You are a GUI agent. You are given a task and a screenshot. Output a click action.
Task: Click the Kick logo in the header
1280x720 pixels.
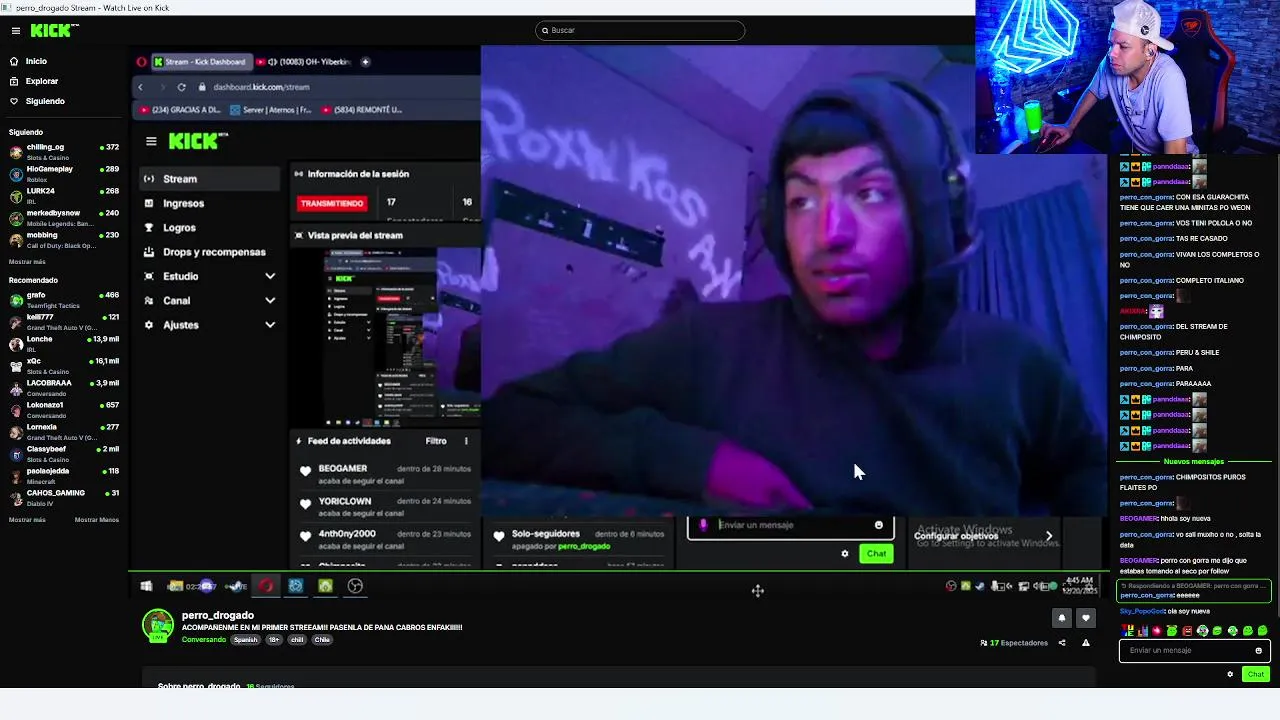click(x=54, y=31)
